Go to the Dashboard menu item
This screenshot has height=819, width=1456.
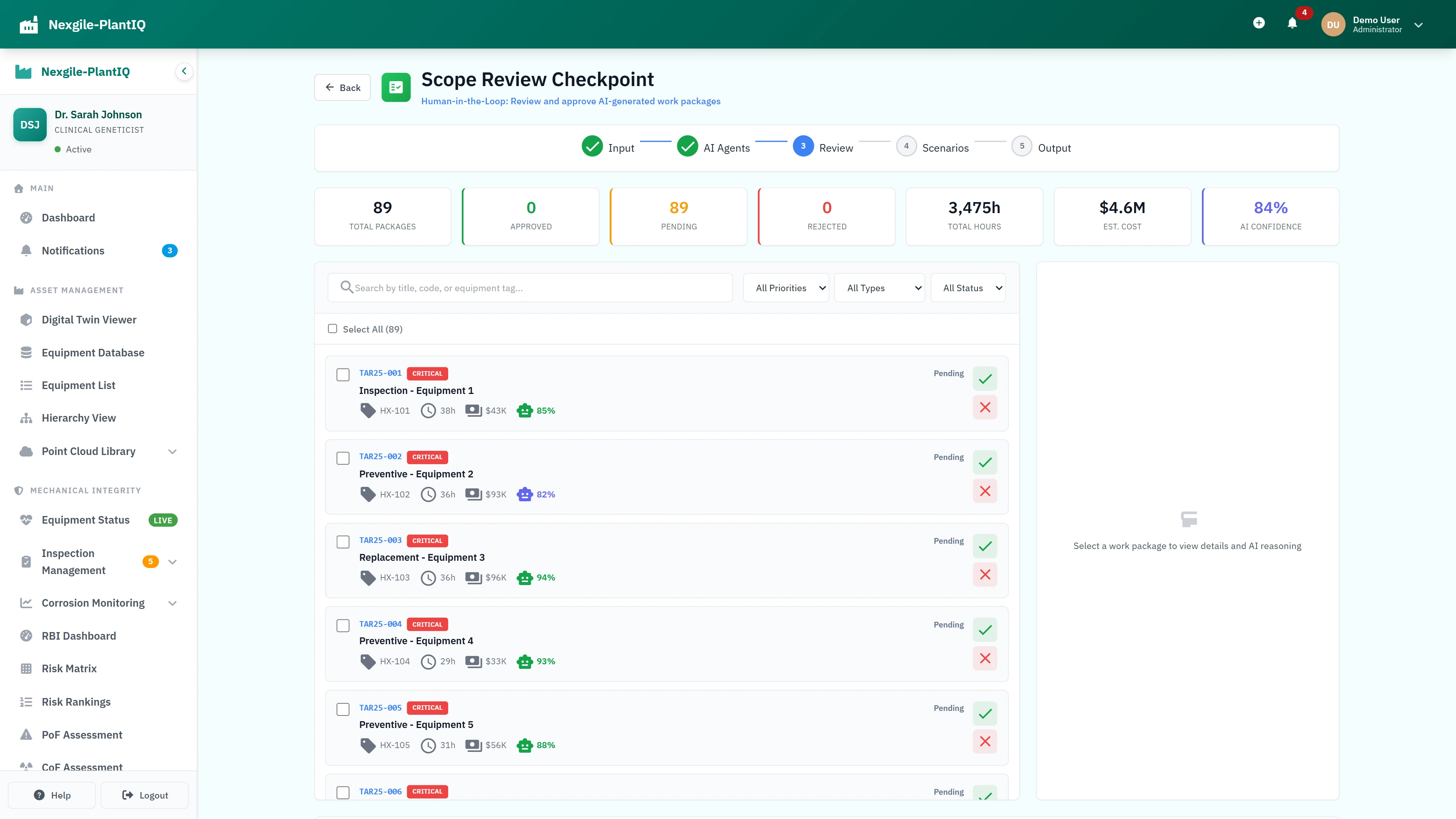point(68,218)
